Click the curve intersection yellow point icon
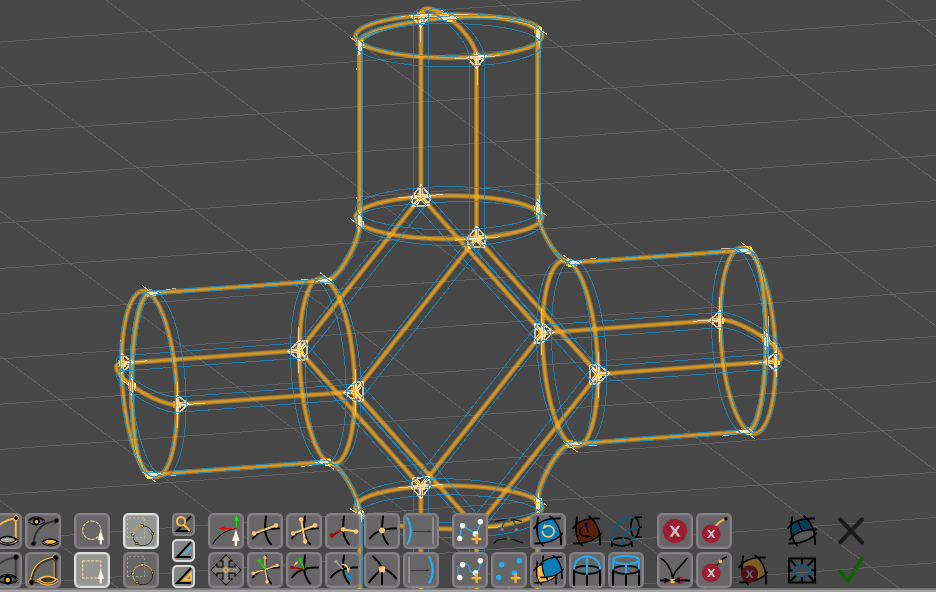 [x=382, y=531]
